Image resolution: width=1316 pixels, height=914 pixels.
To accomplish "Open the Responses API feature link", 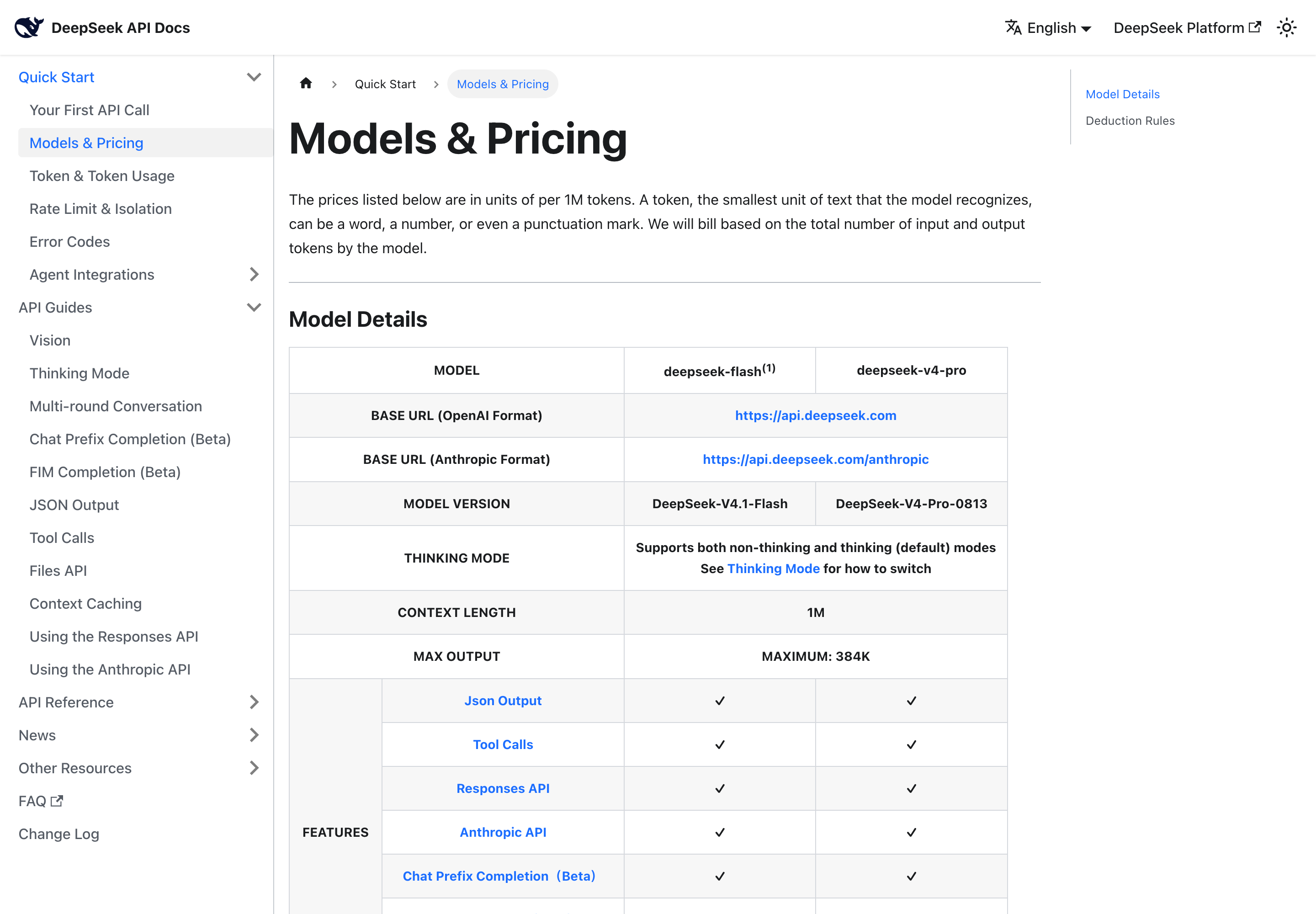I will coord(503,789).
